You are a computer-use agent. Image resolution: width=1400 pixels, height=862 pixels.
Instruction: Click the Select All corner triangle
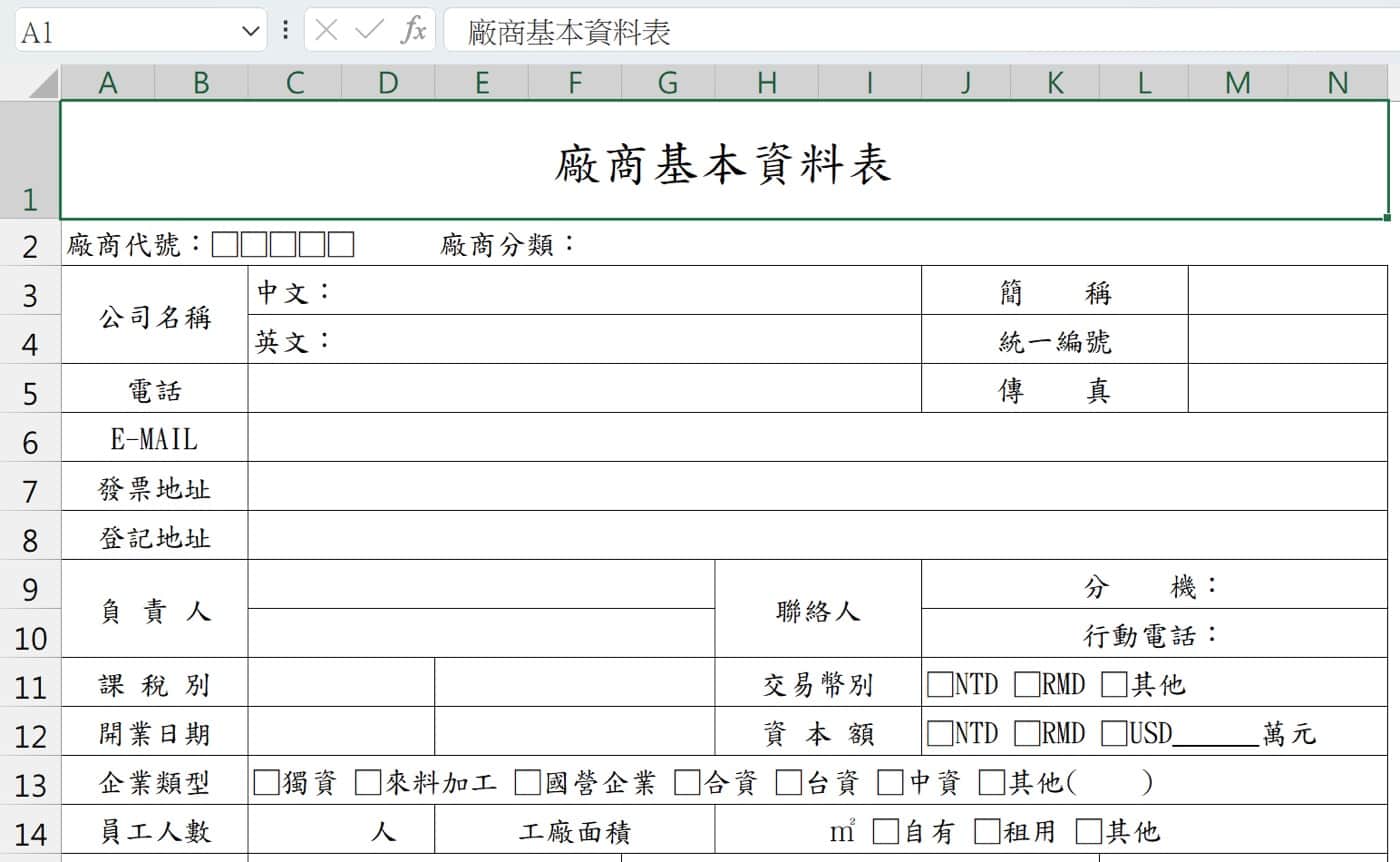pos(44,83)
